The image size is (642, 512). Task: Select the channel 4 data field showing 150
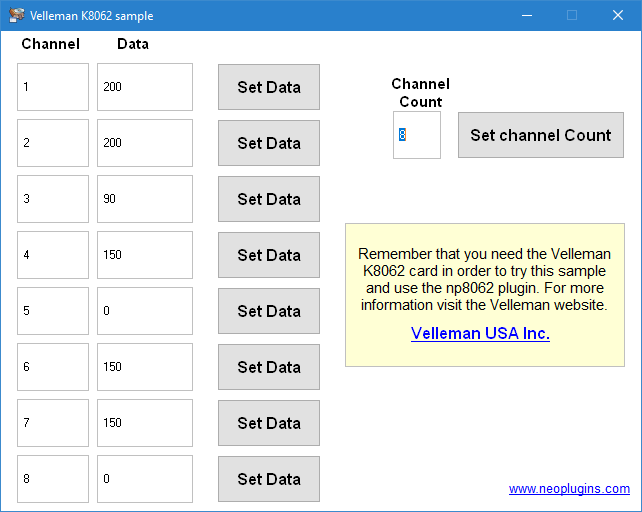pyautogui.click(x=145, y=255)
